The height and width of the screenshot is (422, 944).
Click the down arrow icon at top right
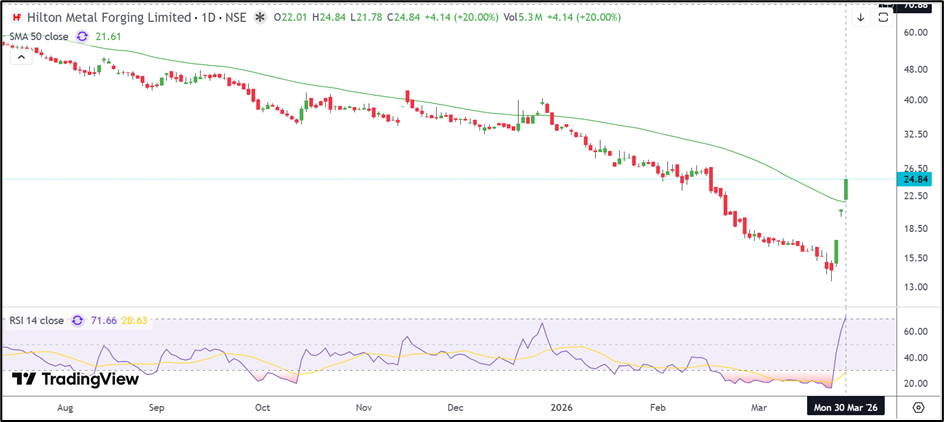click(860, 17)
